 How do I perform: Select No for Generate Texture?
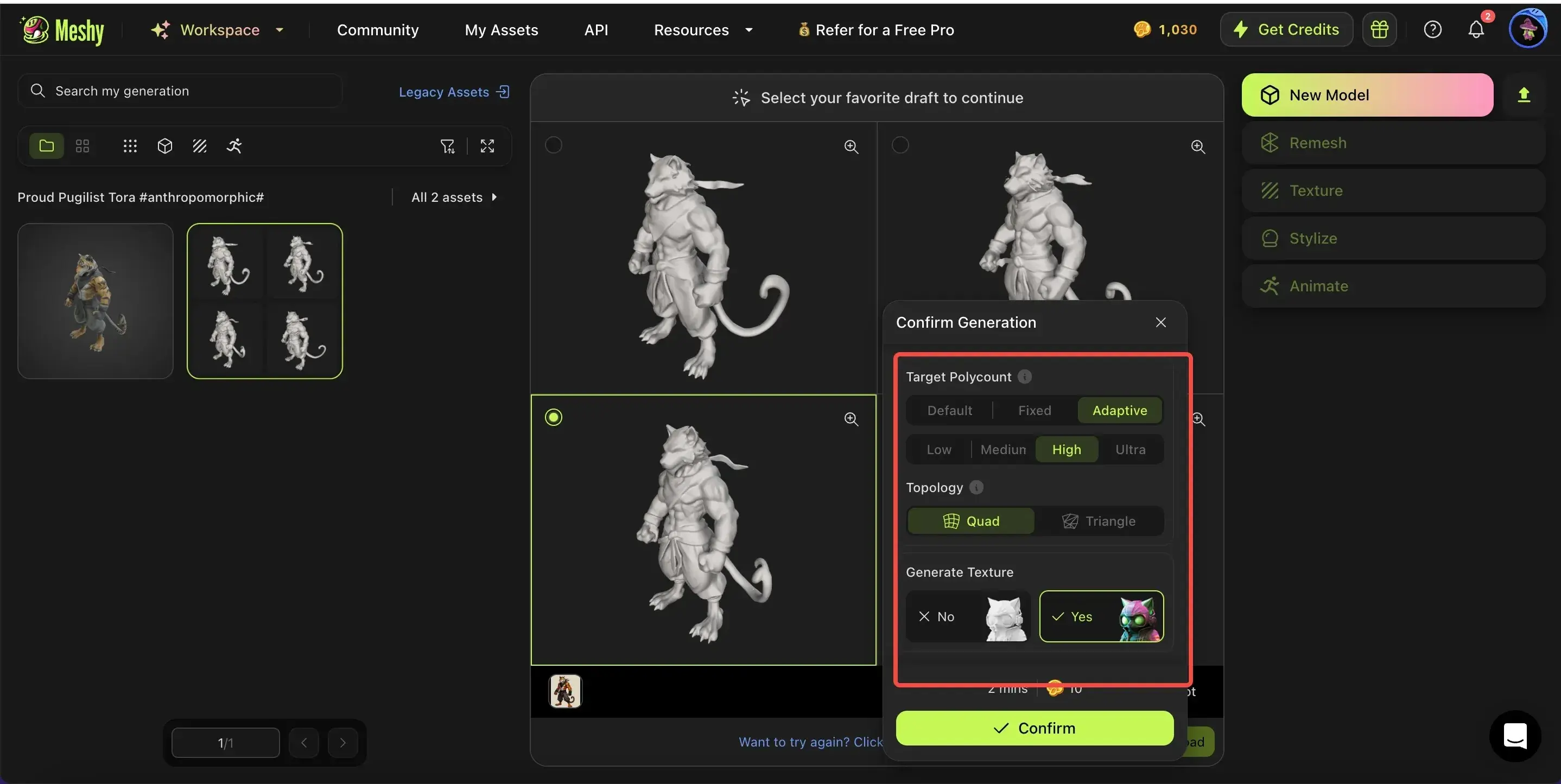click(x=967, y=616)
